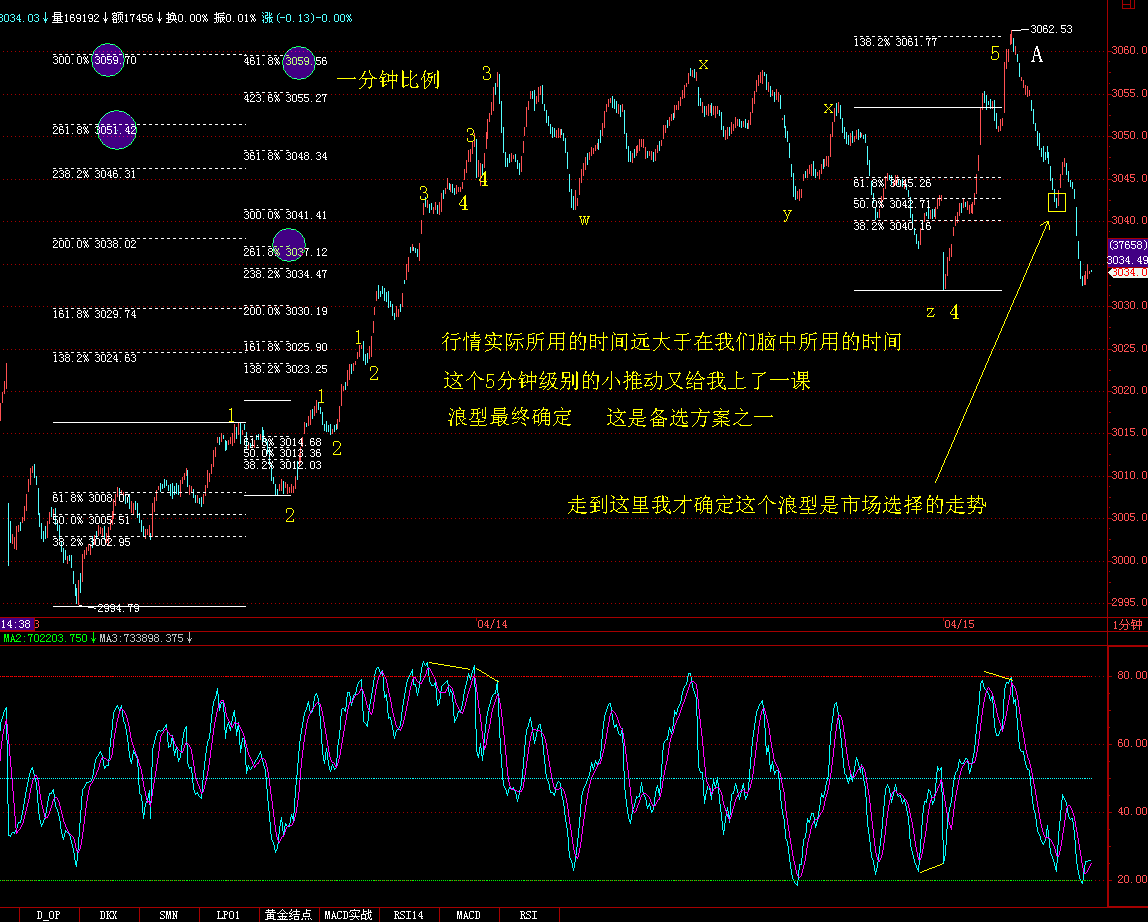Click the purple circle marking 3051.42
This screenshot has width=1148, height=922.
point(114,130)
